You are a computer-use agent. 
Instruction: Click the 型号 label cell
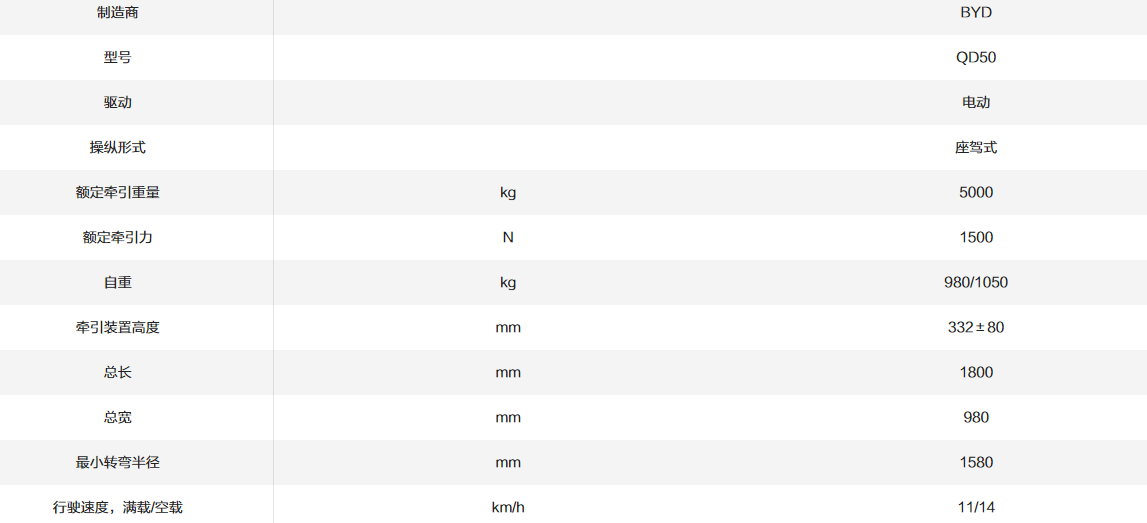point(118,57)
